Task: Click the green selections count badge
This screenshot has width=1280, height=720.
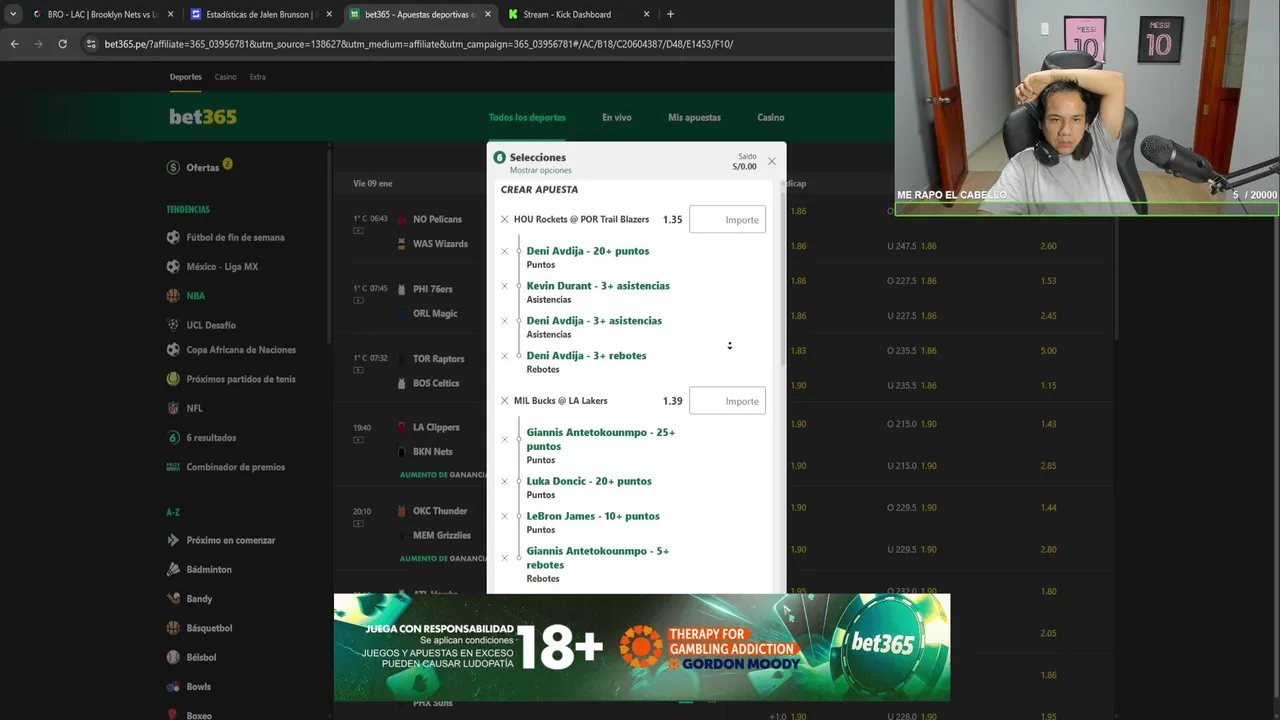Action: (x=499, y=158)
